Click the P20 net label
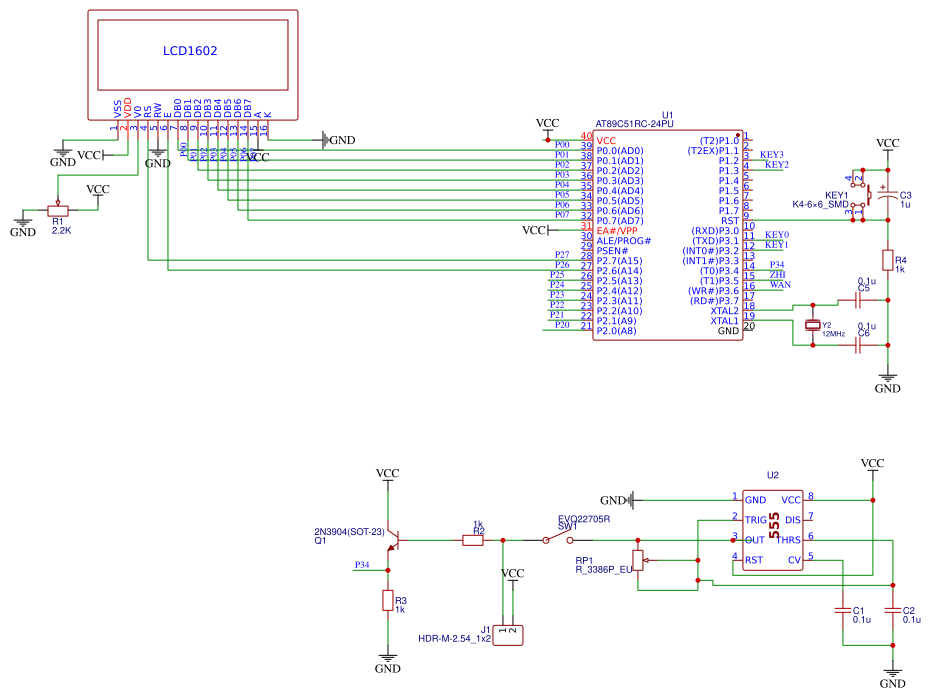Screen dimensions: 932x700 [562, 325]
